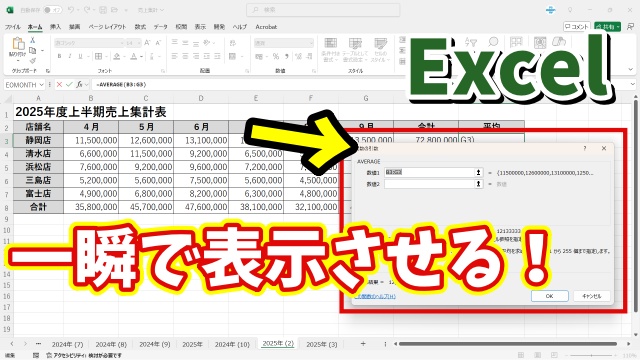Screen dimensions: 640x360
Task: Click the Save disk icon
Action: 103,10
